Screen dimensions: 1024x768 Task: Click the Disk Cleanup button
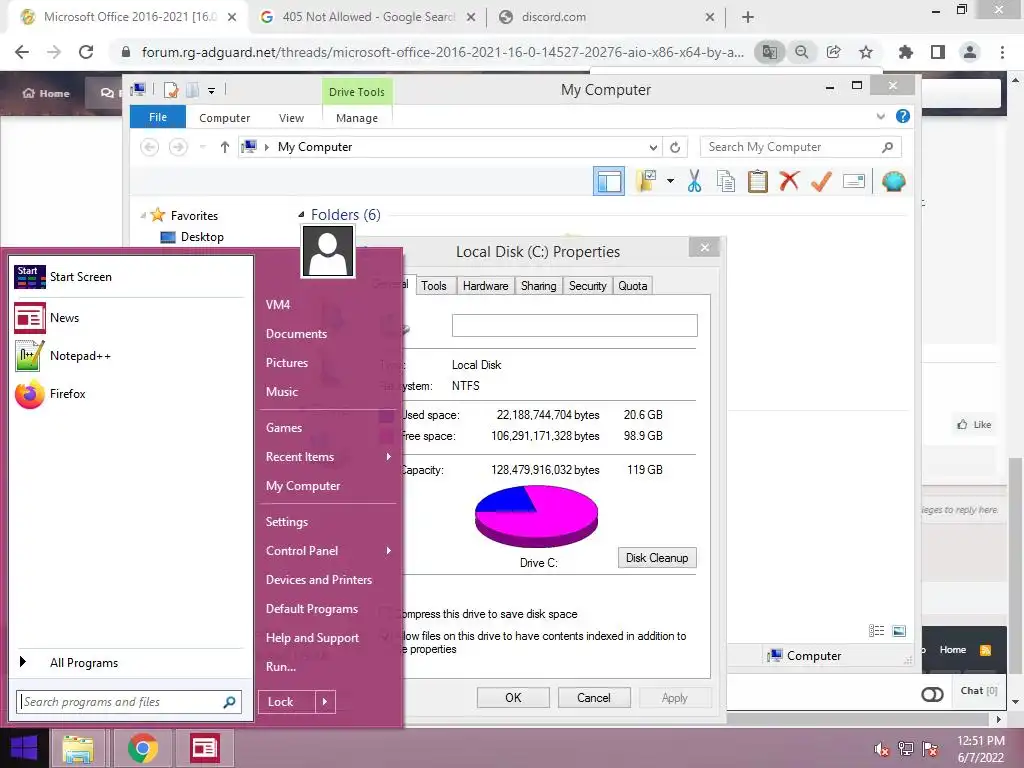coord(657,558)
